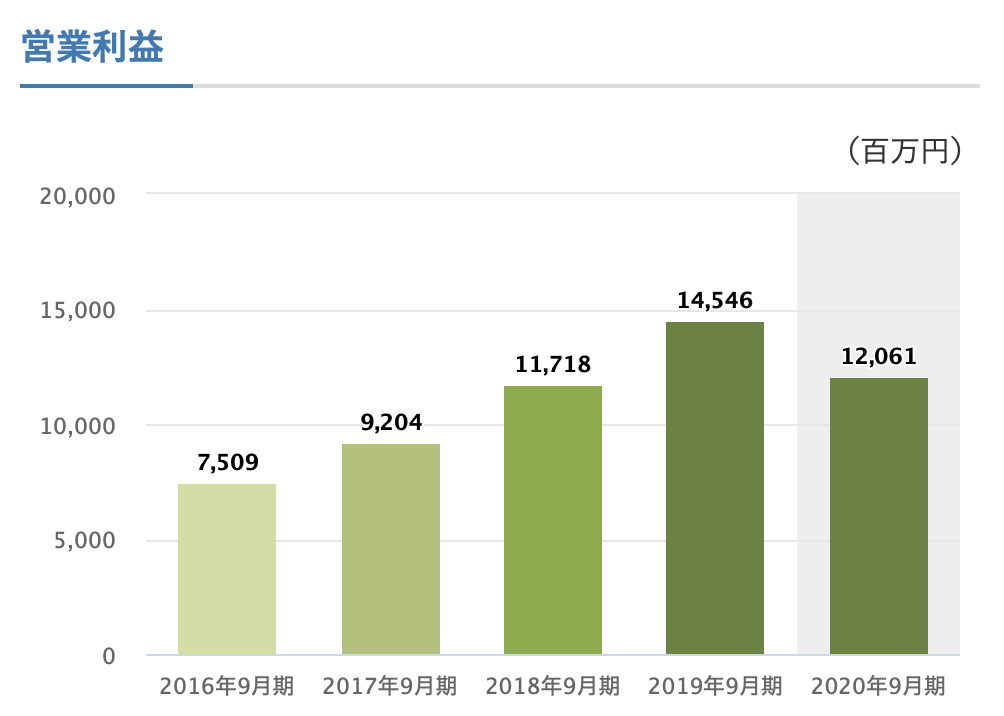This screenshot has height=716, width=1004.
Task: Click the 営業利益 heading
Action: pos(93,47)
